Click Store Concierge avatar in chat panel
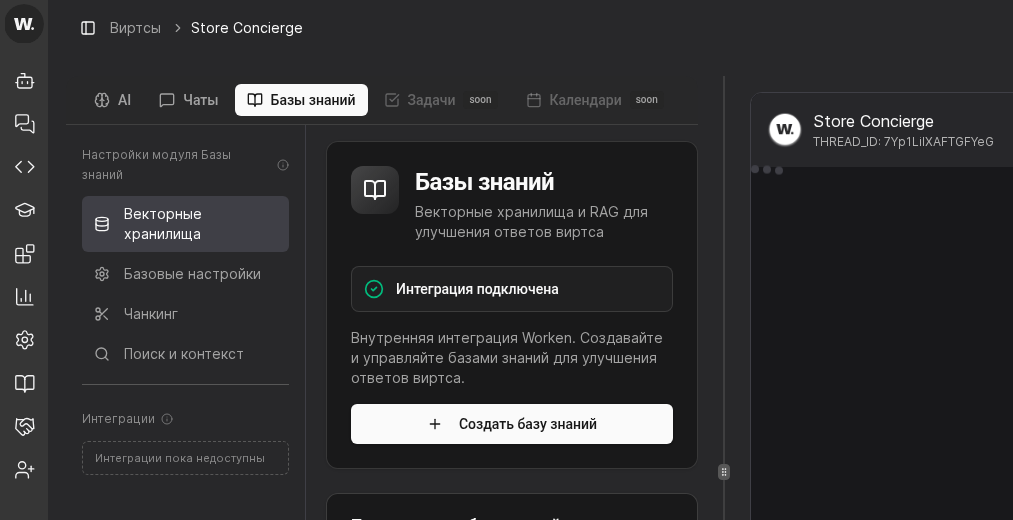1013x520 pixels. point(785,129)
